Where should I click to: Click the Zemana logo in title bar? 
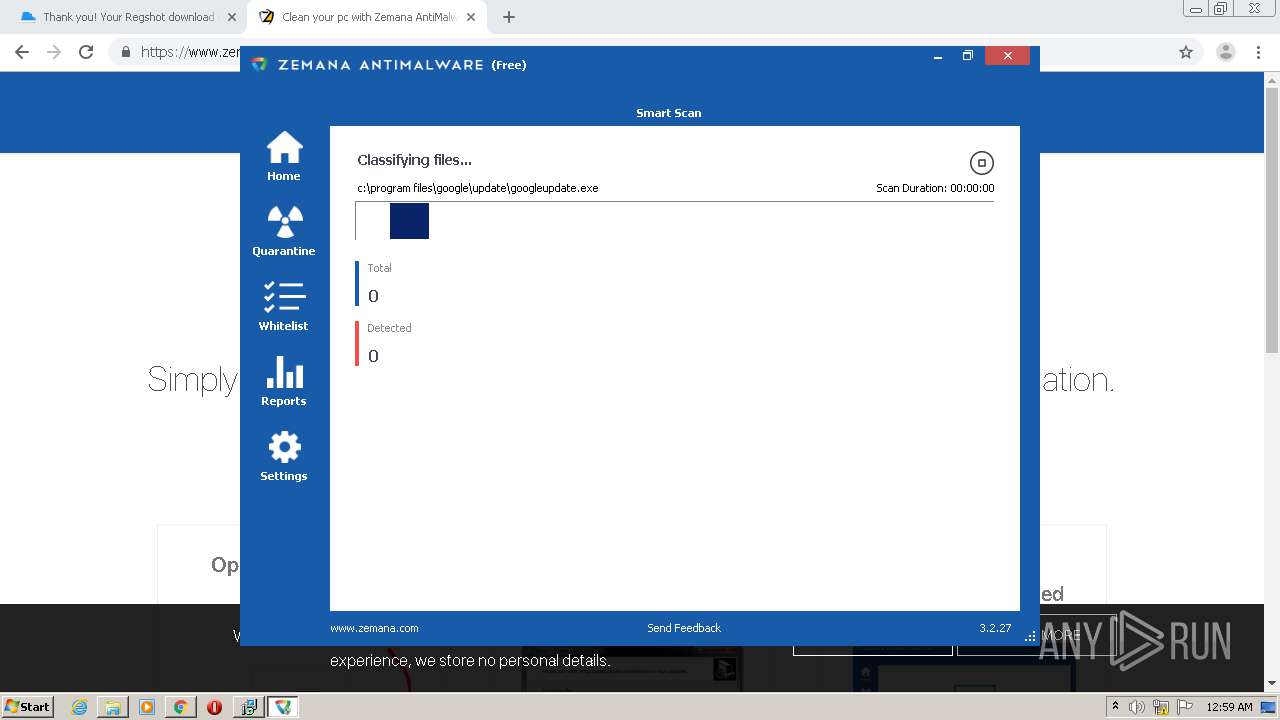click(260, 64)
